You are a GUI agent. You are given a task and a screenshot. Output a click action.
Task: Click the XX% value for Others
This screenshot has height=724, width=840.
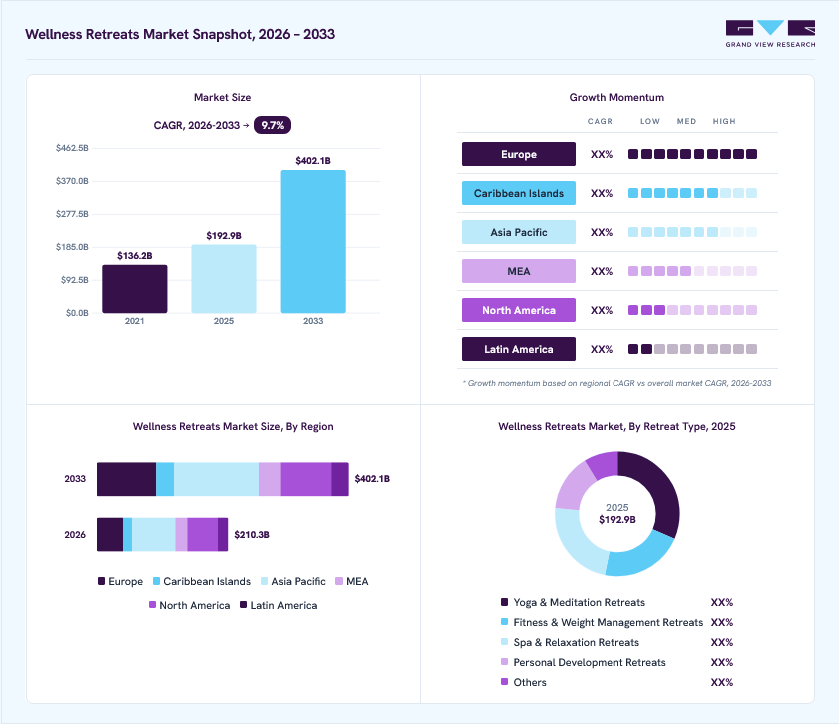click(x=722, y=682)
